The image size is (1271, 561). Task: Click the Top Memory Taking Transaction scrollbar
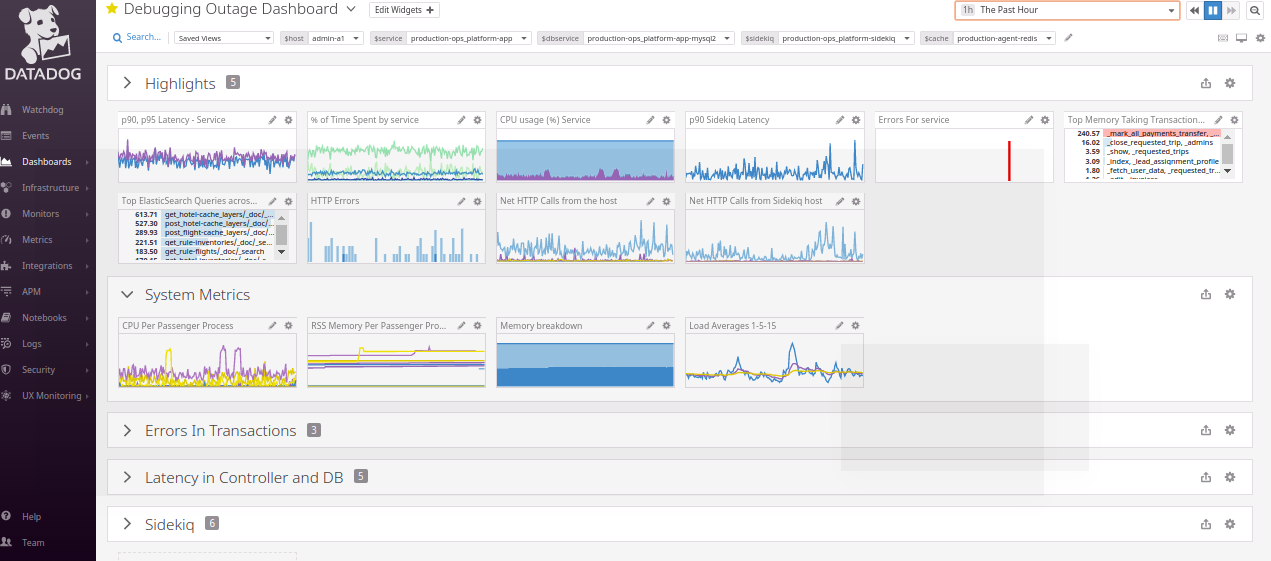click(1227, 153)
